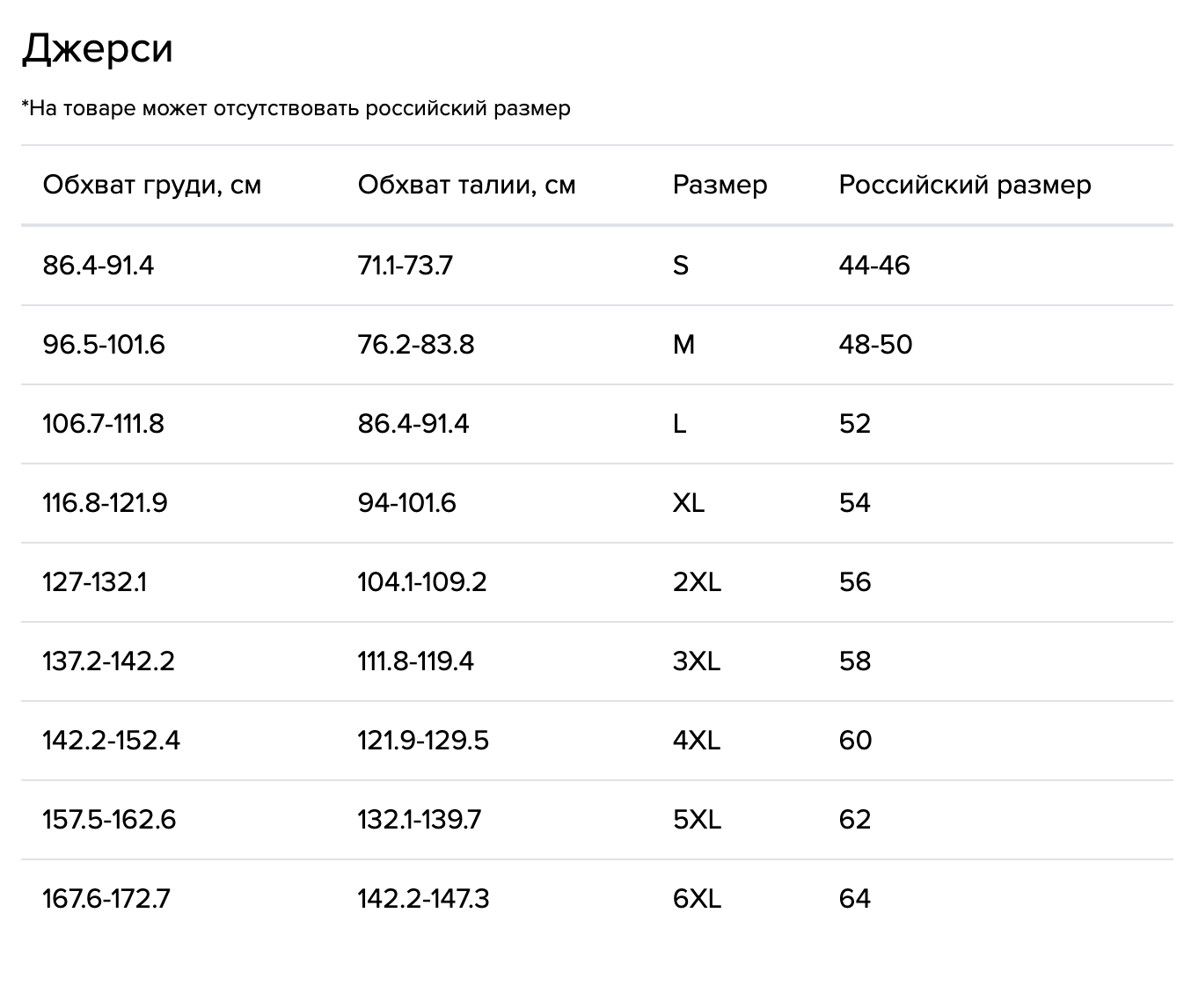
Task: Click the note about российский размер
Action: point(296,108)
